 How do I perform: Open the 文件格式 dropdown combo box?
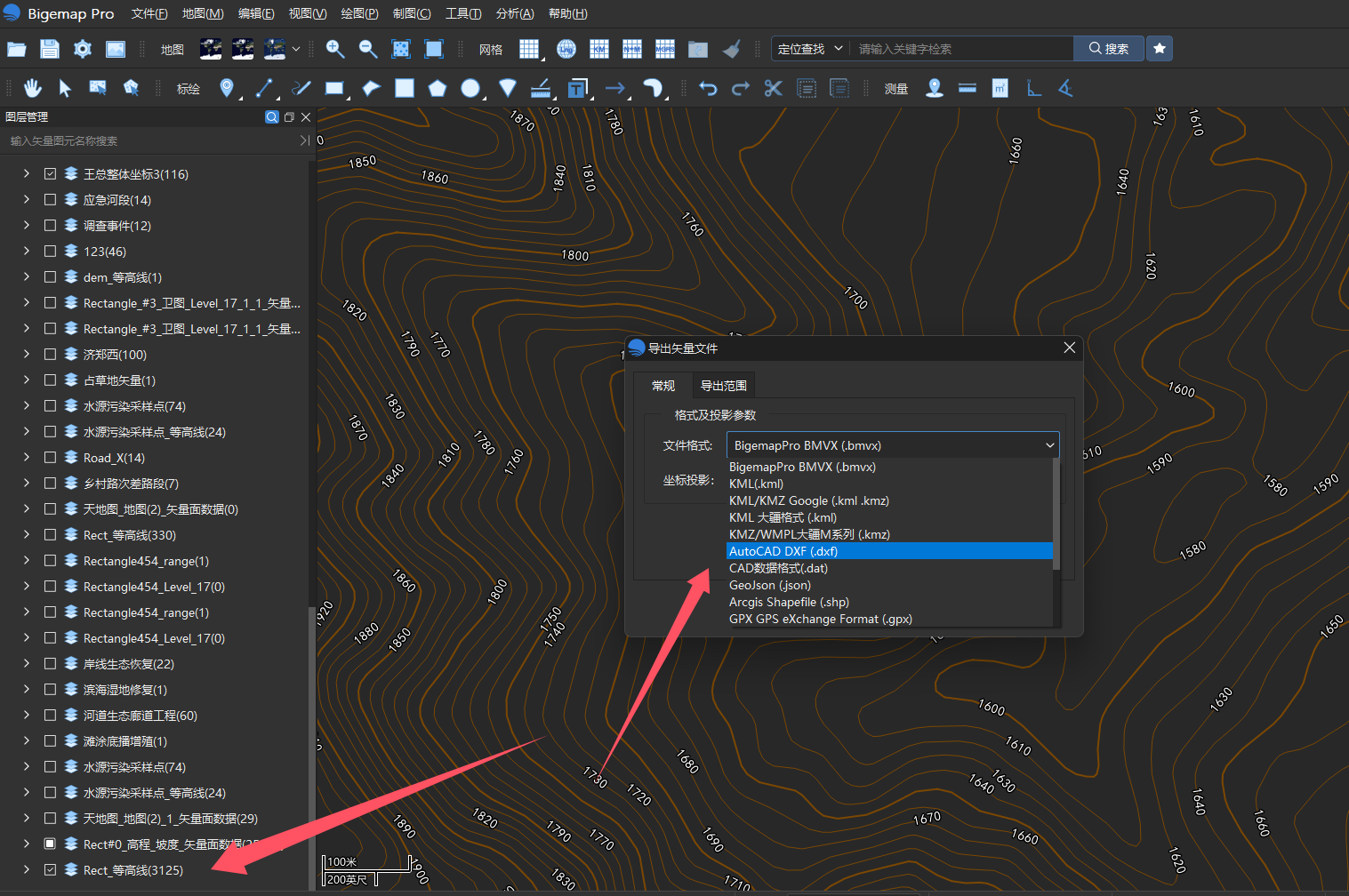coord(893,445)
